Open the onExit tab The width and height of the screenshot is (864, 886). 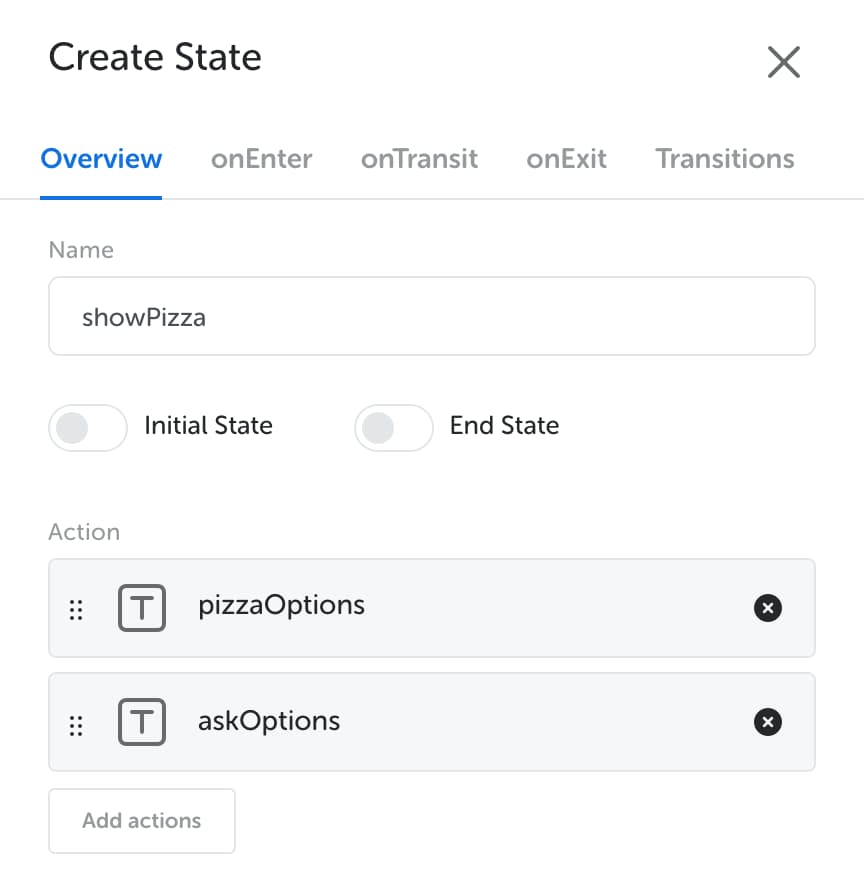click(x=566, y=159)
